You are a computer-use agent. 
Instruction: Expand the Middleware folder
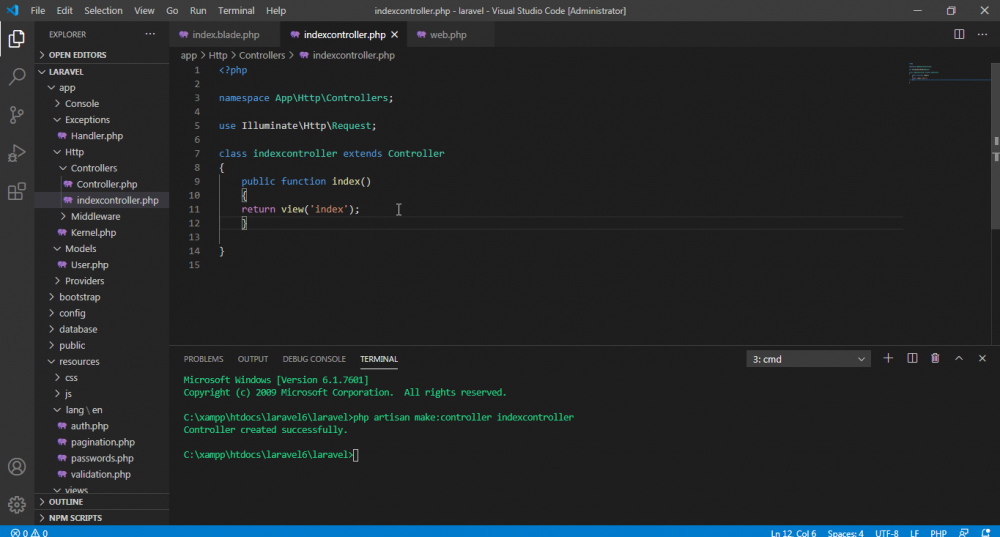(x=102, y=216)
